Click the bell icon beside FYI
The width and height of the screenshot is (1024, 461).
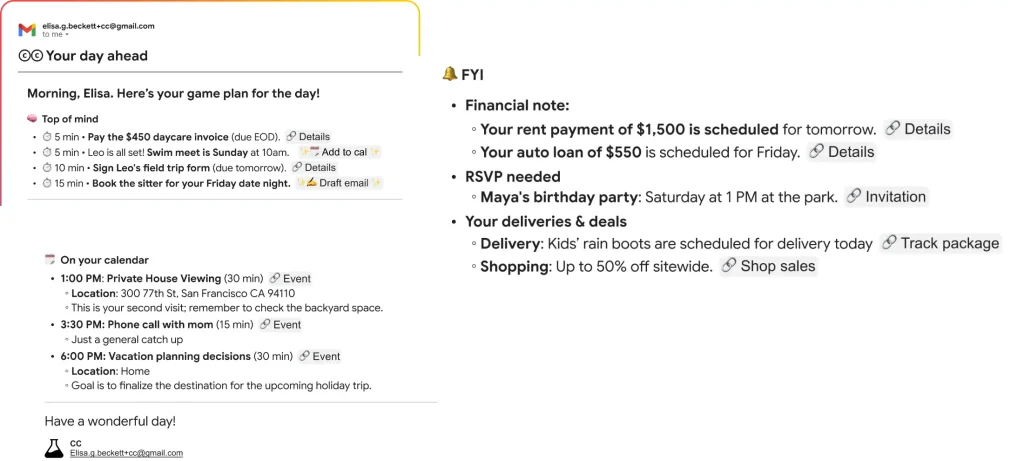coord(449,74)
